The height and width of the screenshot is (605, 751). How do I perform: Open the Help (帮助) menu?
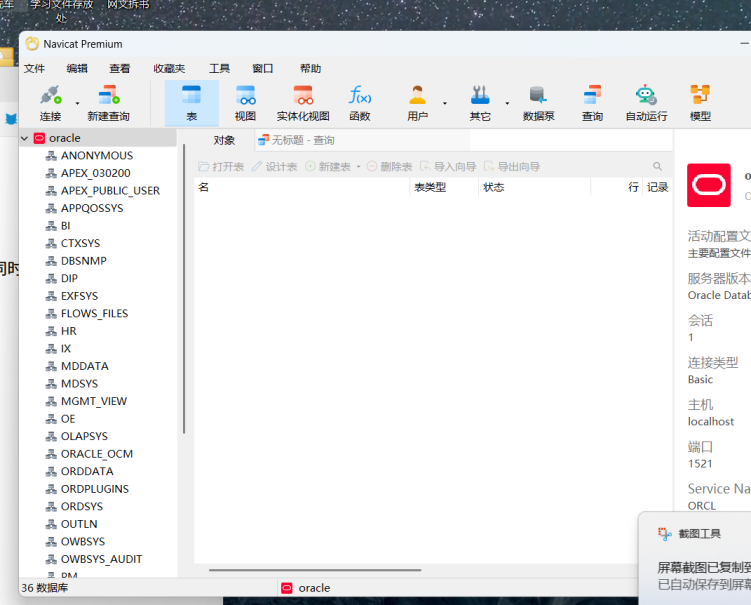click(310, 68)
